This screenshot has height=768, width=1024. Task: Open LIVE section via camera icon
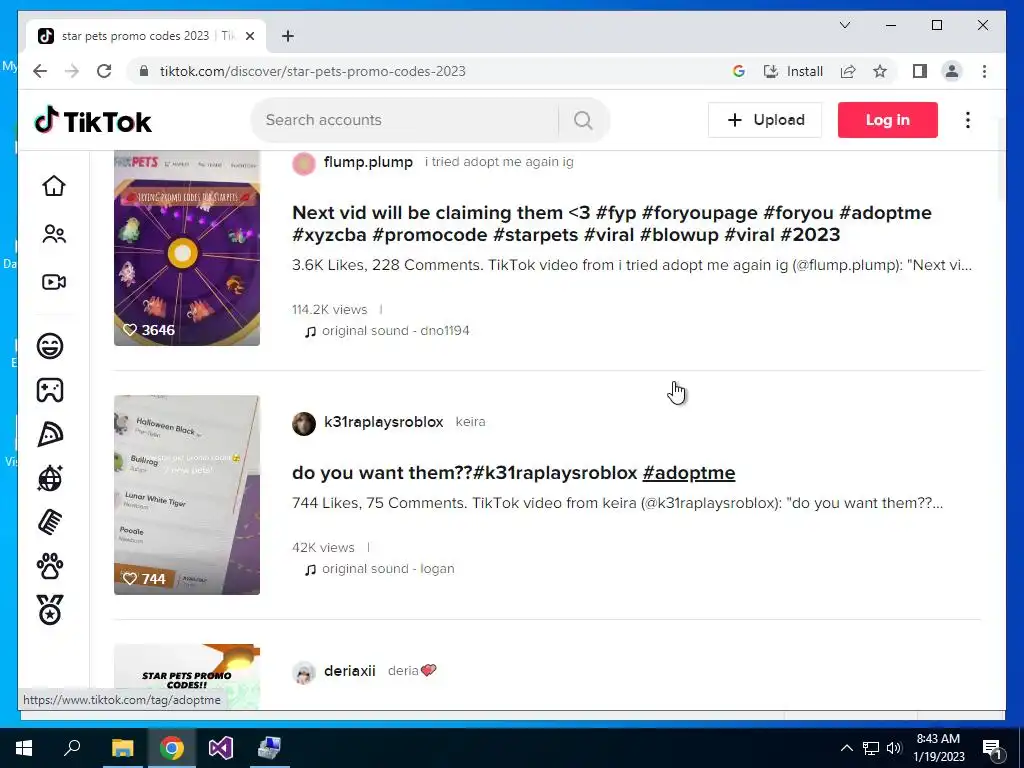point(54,282)
